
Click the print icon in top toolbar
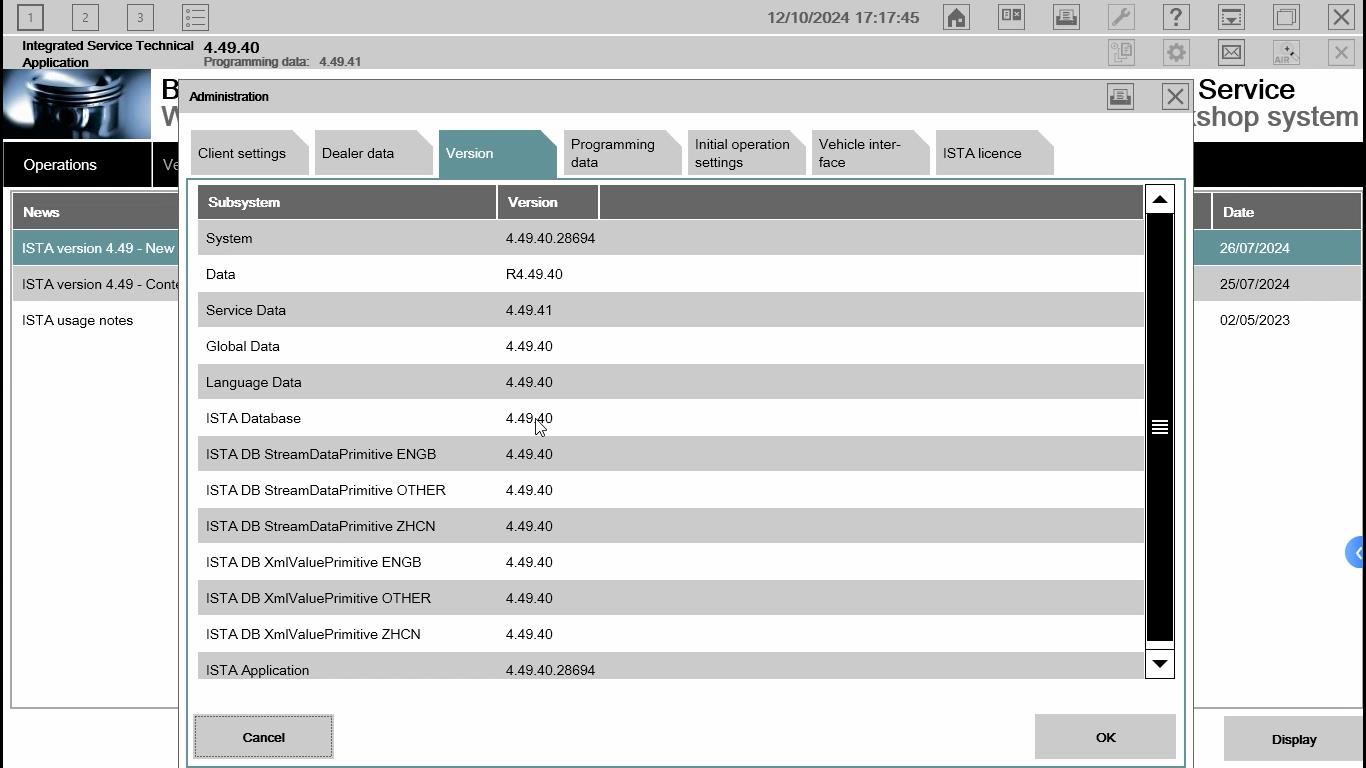[x=1066, y=17]
